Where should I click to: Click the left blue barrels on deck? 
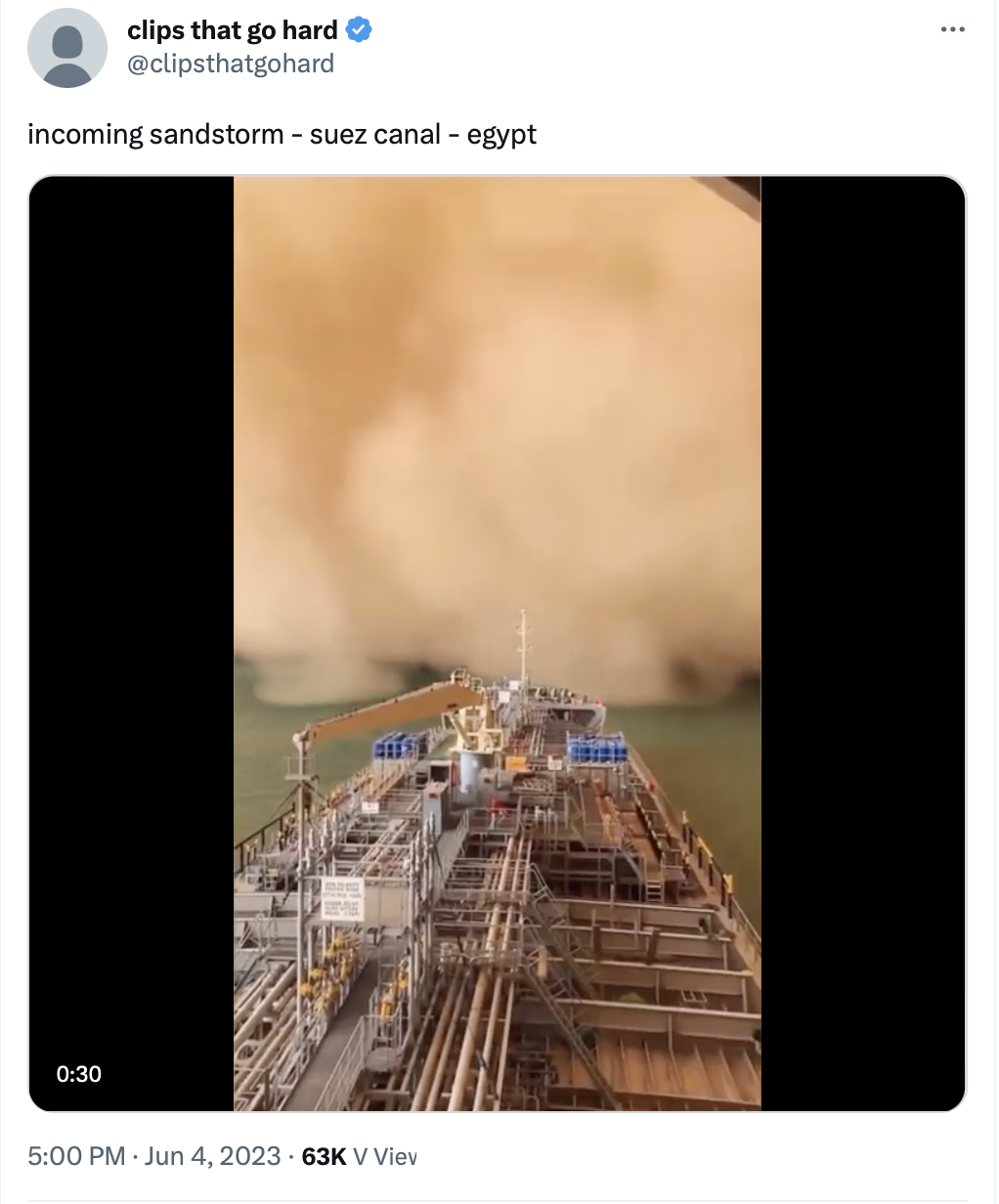point(401,746)
